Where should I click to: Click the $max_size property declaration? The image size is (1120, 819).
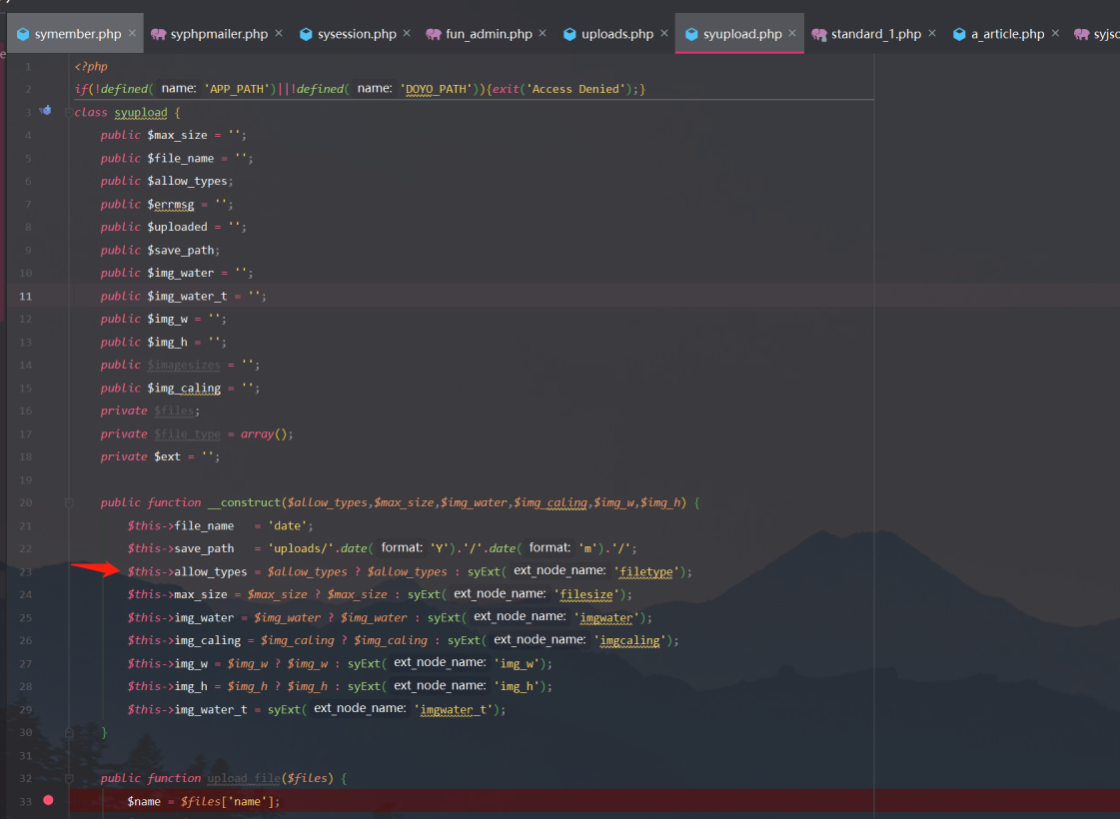pyautogui.click(x=177, y=135)
